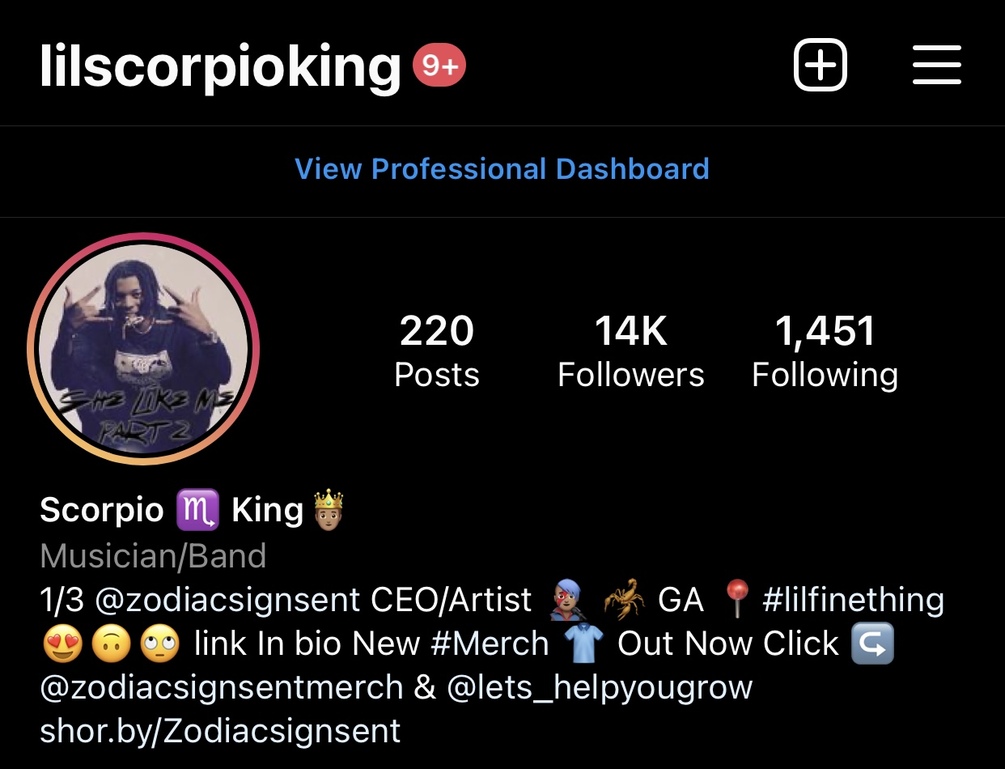
Task: Tap the new post plus icon
Action: coord(820,65)
